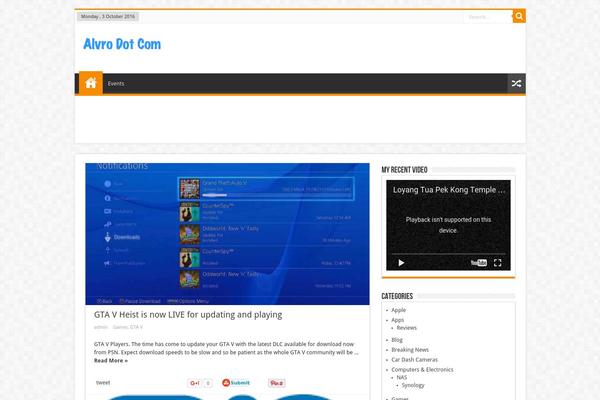600x400 pixels.
Task: Open the video on YouTube logo
Action: click(479, 263)
